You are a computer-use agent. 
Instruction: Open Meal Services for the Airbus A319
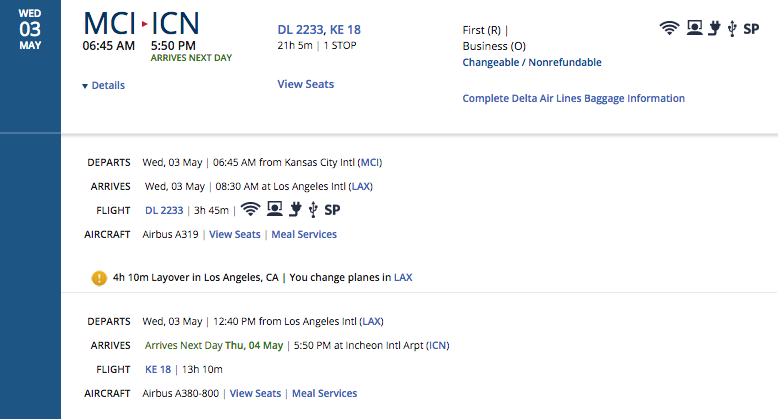[x=304, y=234]
